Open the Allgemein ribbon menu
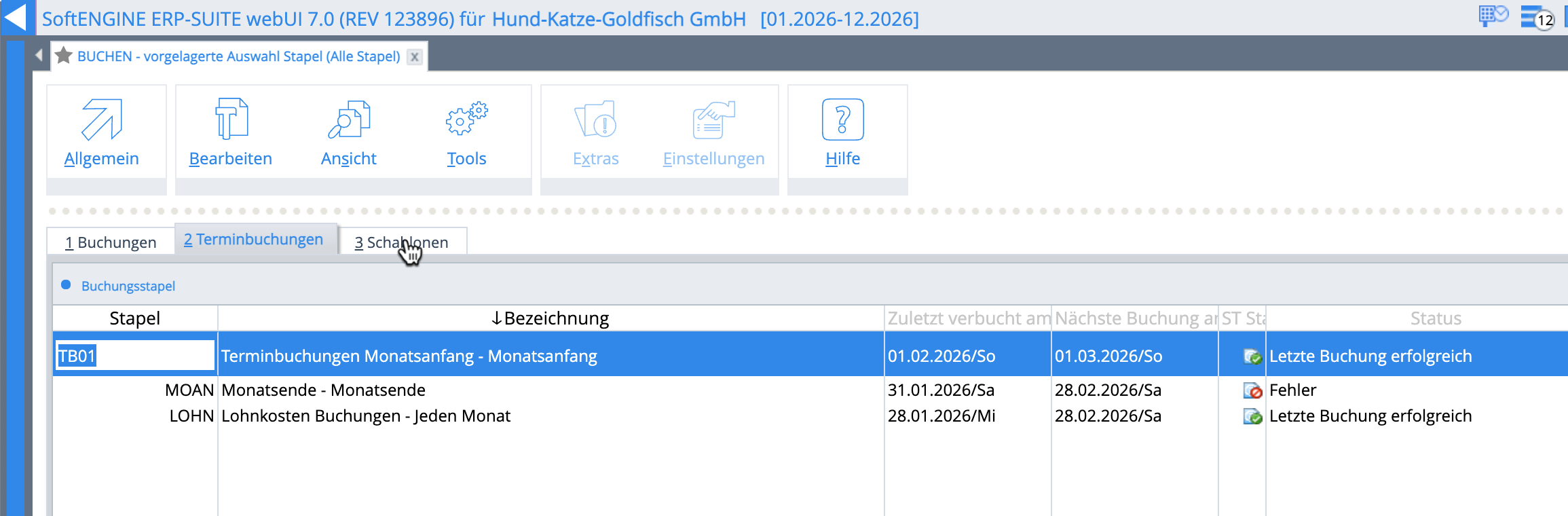1568x516 pixels. [102, 133]
